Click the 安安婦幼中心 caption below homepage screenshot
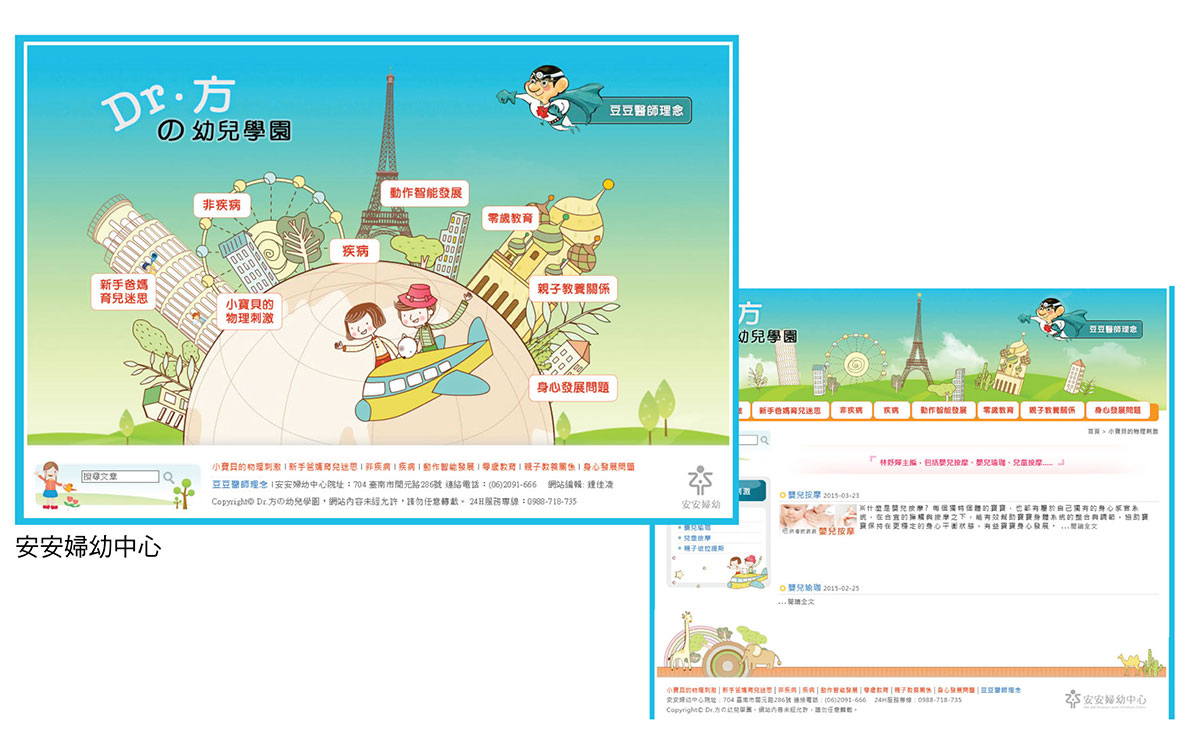This screenshot has width=1200, height=751. pyautogui.click(x=88, y=547)
